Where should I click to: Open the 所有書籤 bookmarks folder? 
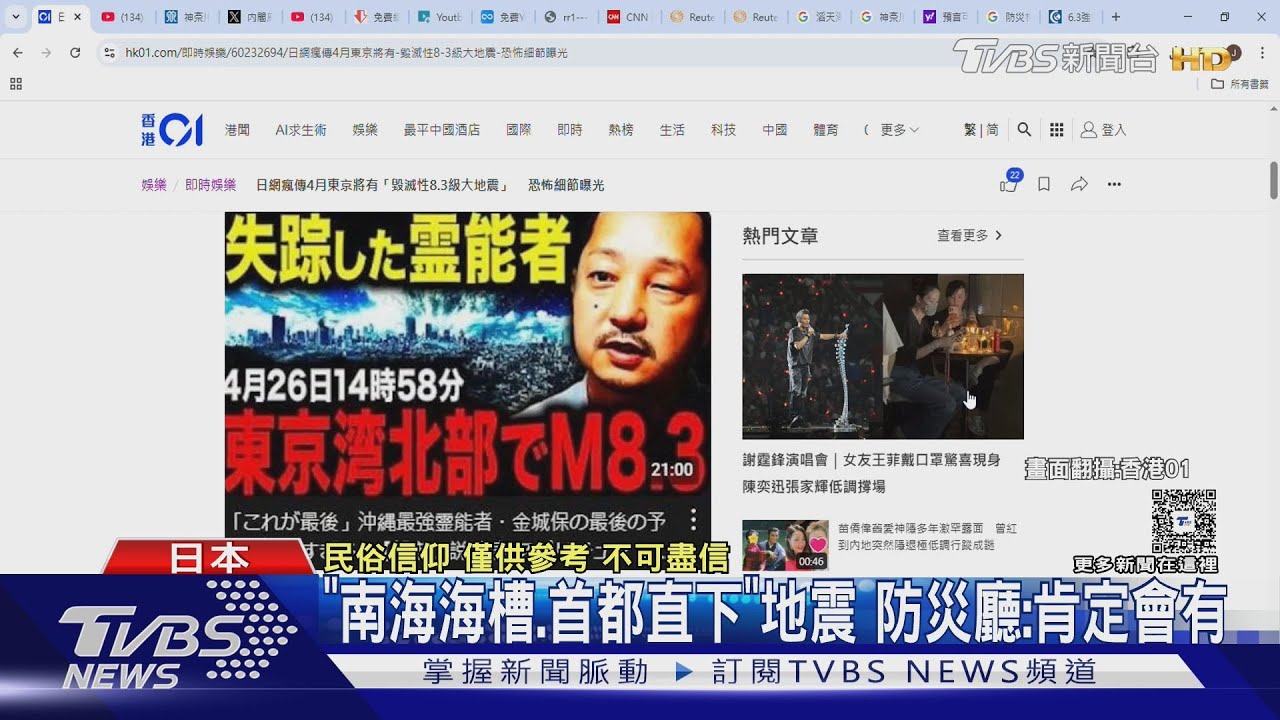1240,84
